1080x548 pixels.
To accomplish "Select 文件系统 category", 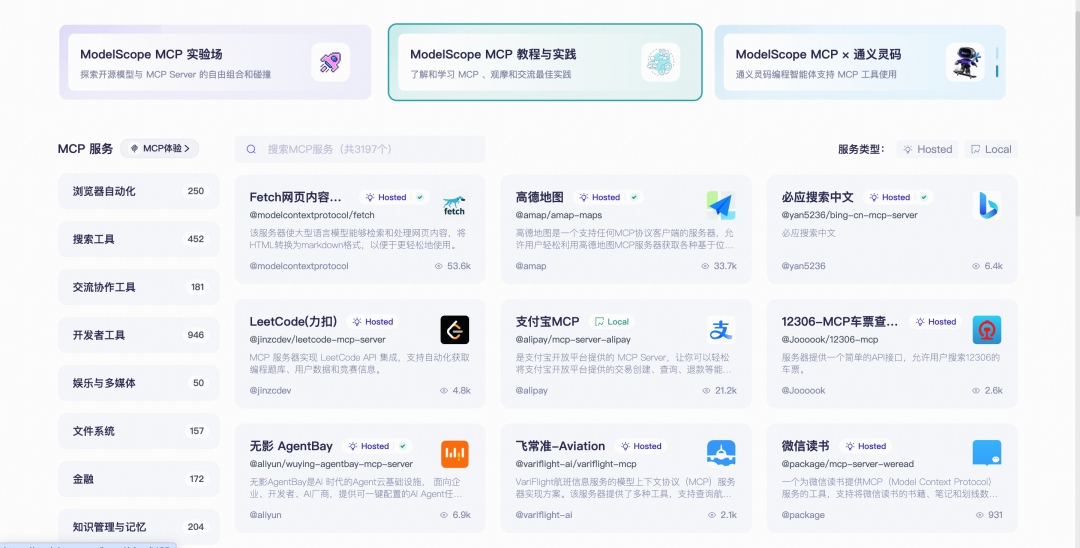I will [x=138, y=431].
